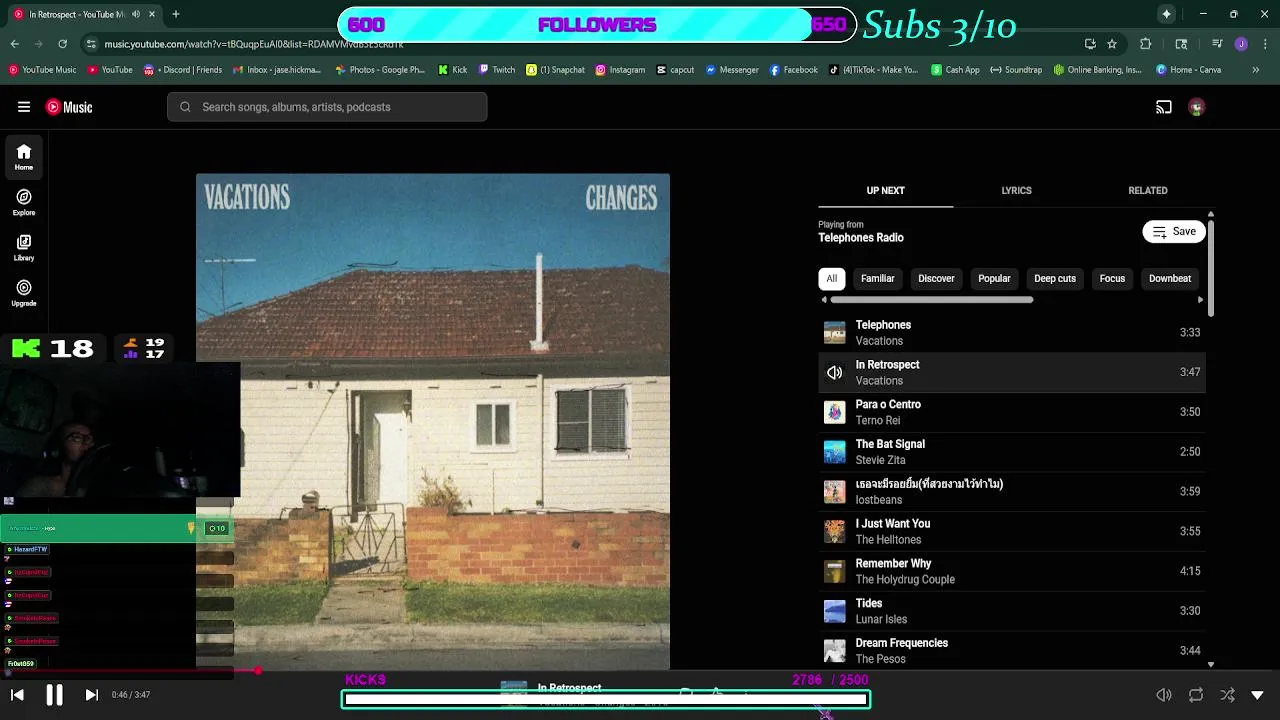The height and width of the screenshot is (720, 1280).
Task: Play Dream Frequencies by The Pesos
Action: pyautogui.click(x=1012, y=650)
